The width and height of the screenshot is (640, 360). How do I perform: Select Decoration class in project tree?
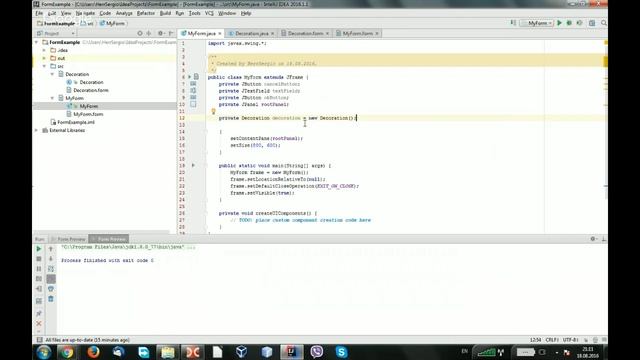pyautogui.click(x=91, y=82)
